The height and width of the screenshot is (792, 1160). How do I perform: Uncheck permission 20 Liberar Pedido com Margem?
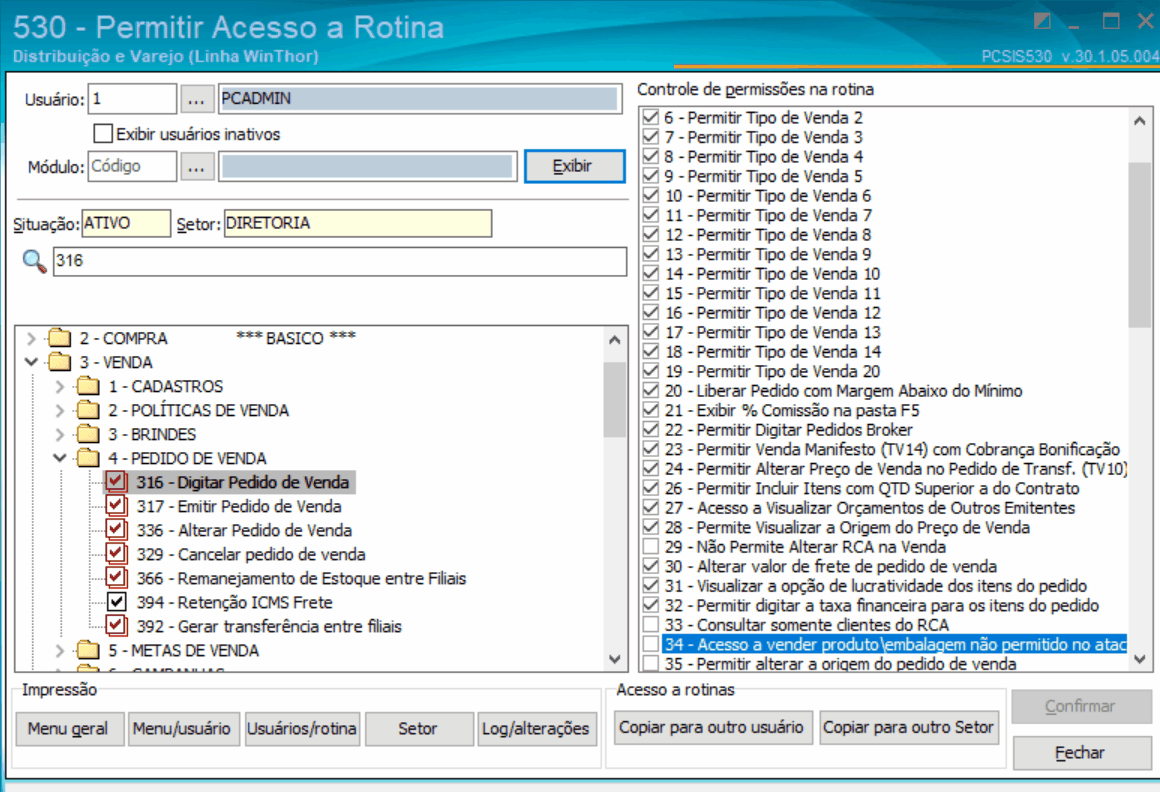click(x=650, y=390)
